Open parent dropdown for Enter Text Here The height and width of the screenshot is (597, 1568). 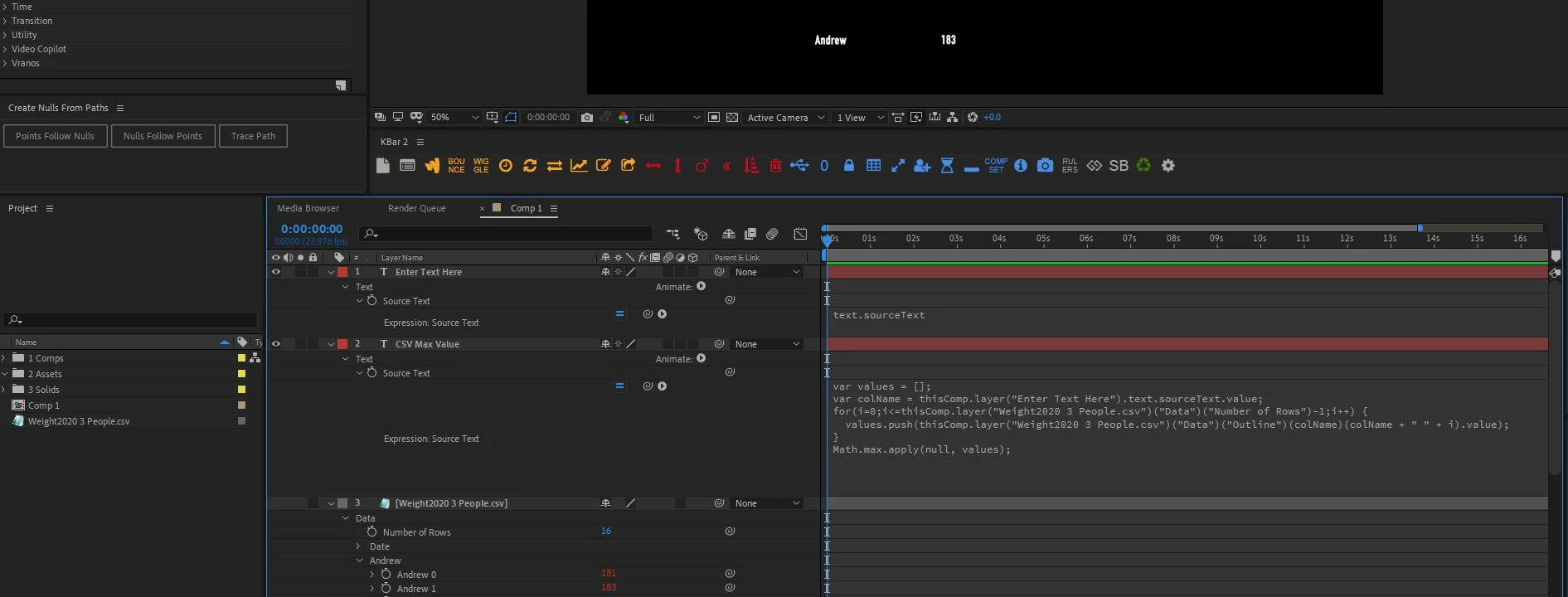click(x=767, y=272)
